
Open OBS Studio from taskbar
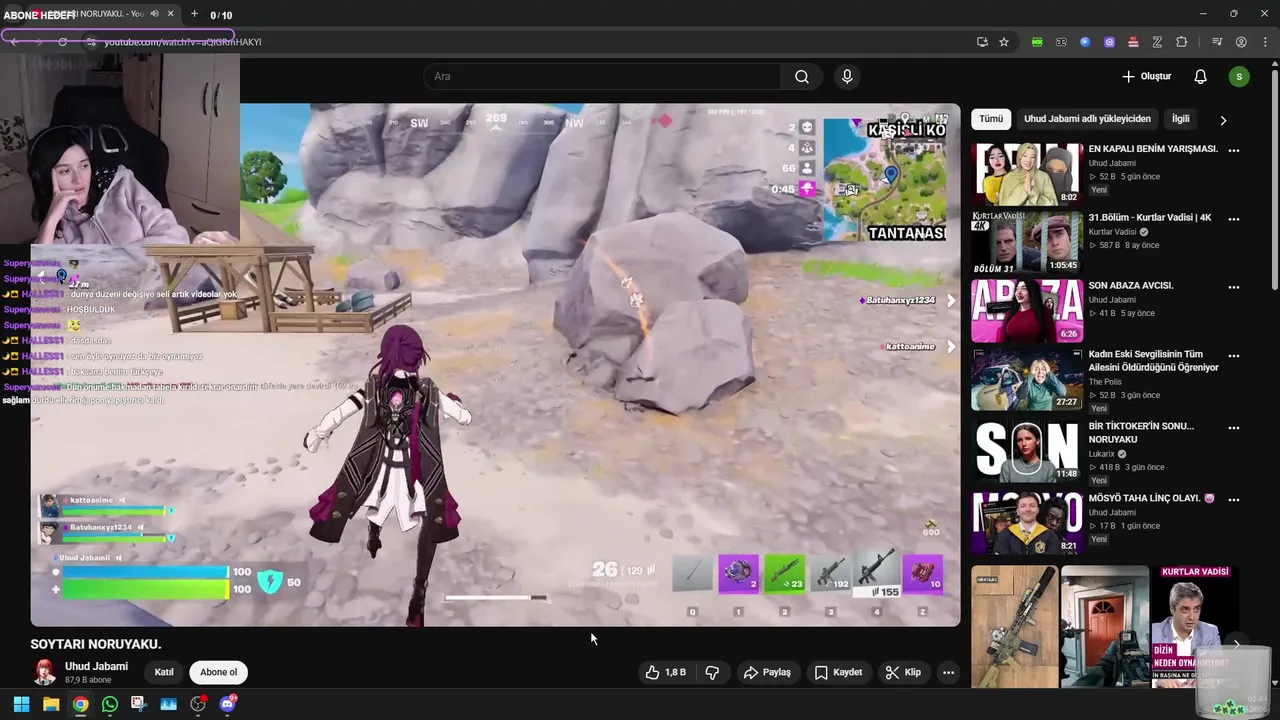point(198,704)
